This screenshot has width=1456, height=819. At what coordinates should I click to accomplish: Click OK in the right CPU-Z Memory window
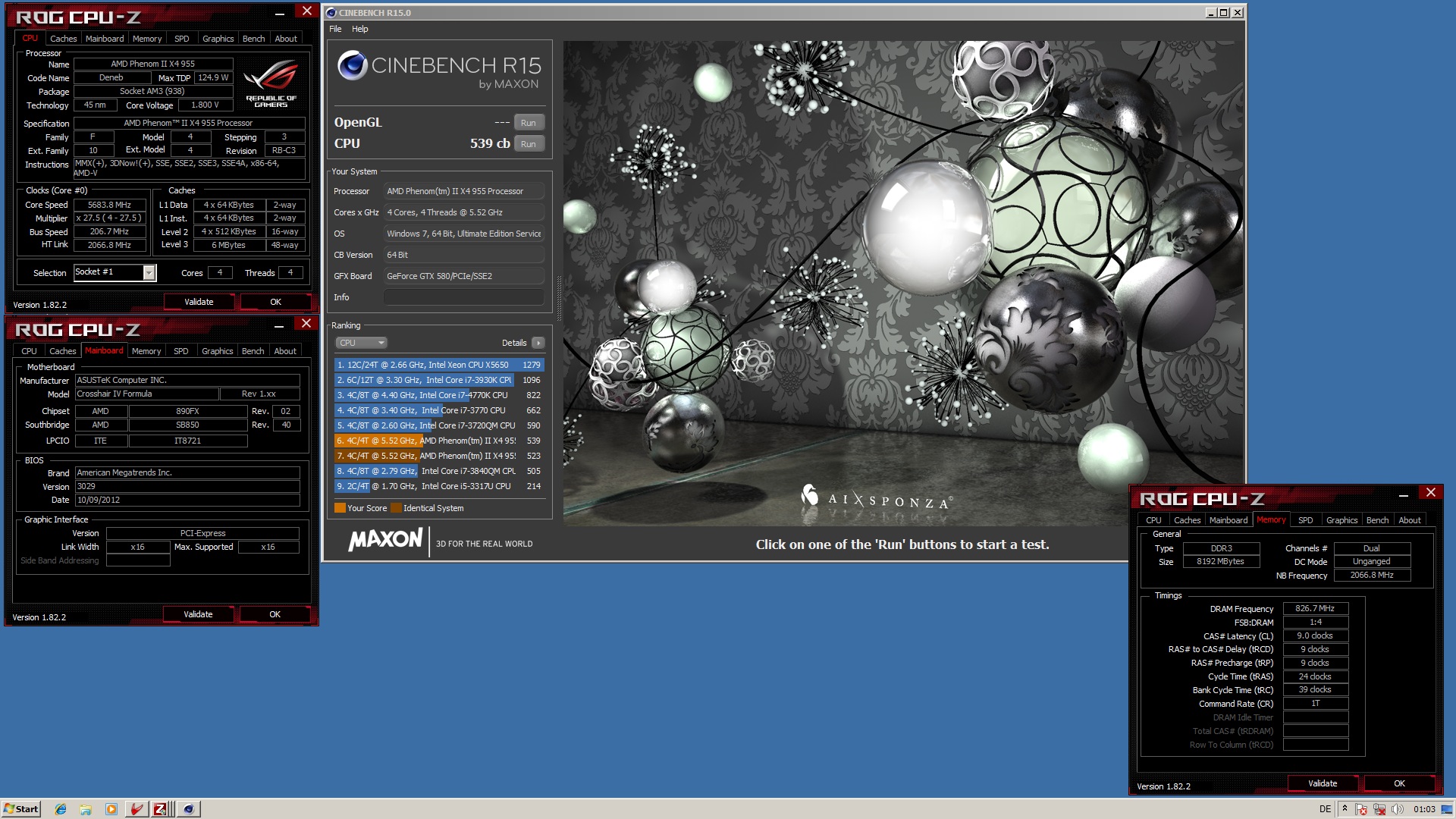click(1399, 783)
